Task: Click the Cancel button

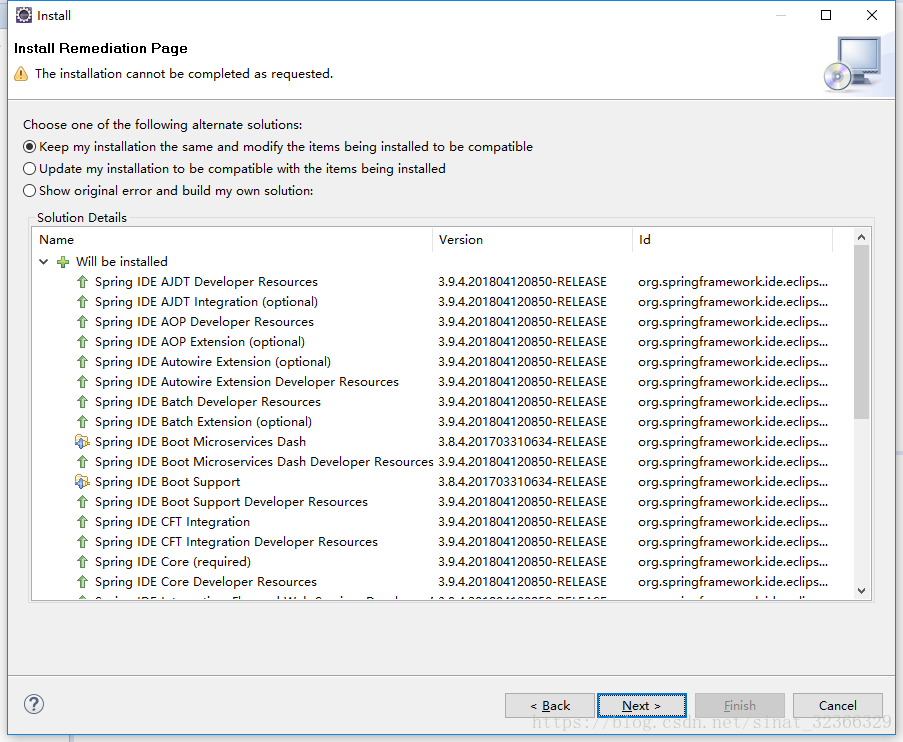Action: coord(837,706)
